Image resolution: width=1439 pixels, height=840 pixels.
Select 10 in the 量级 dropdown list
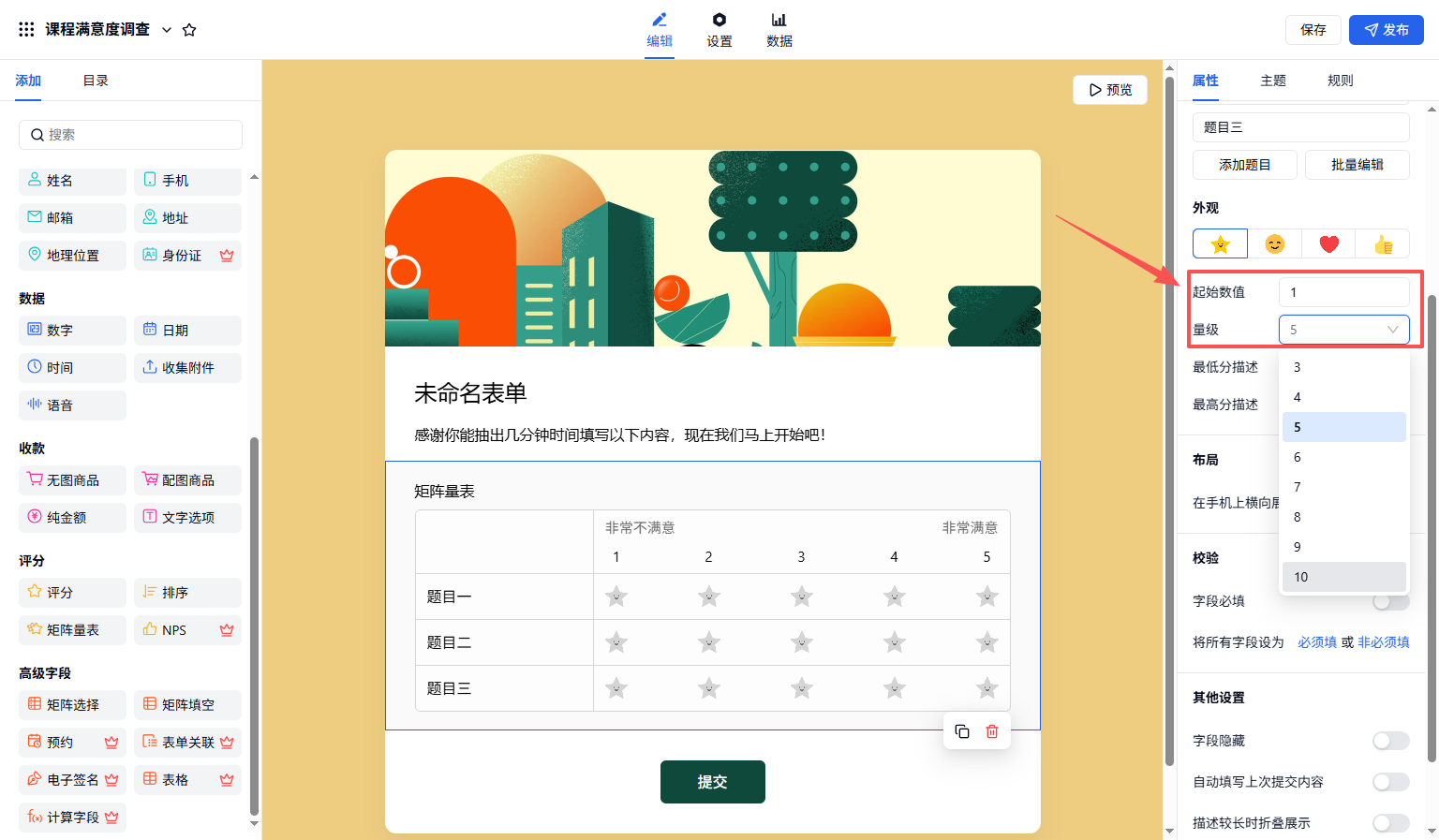1343,577
